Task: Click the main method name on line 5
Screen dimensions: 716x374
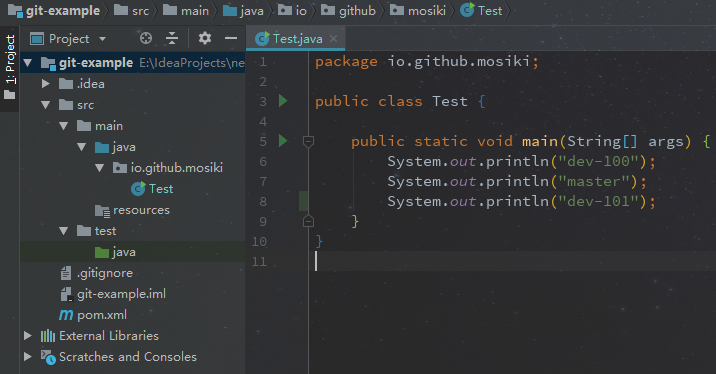Action: tap(540, 141)
